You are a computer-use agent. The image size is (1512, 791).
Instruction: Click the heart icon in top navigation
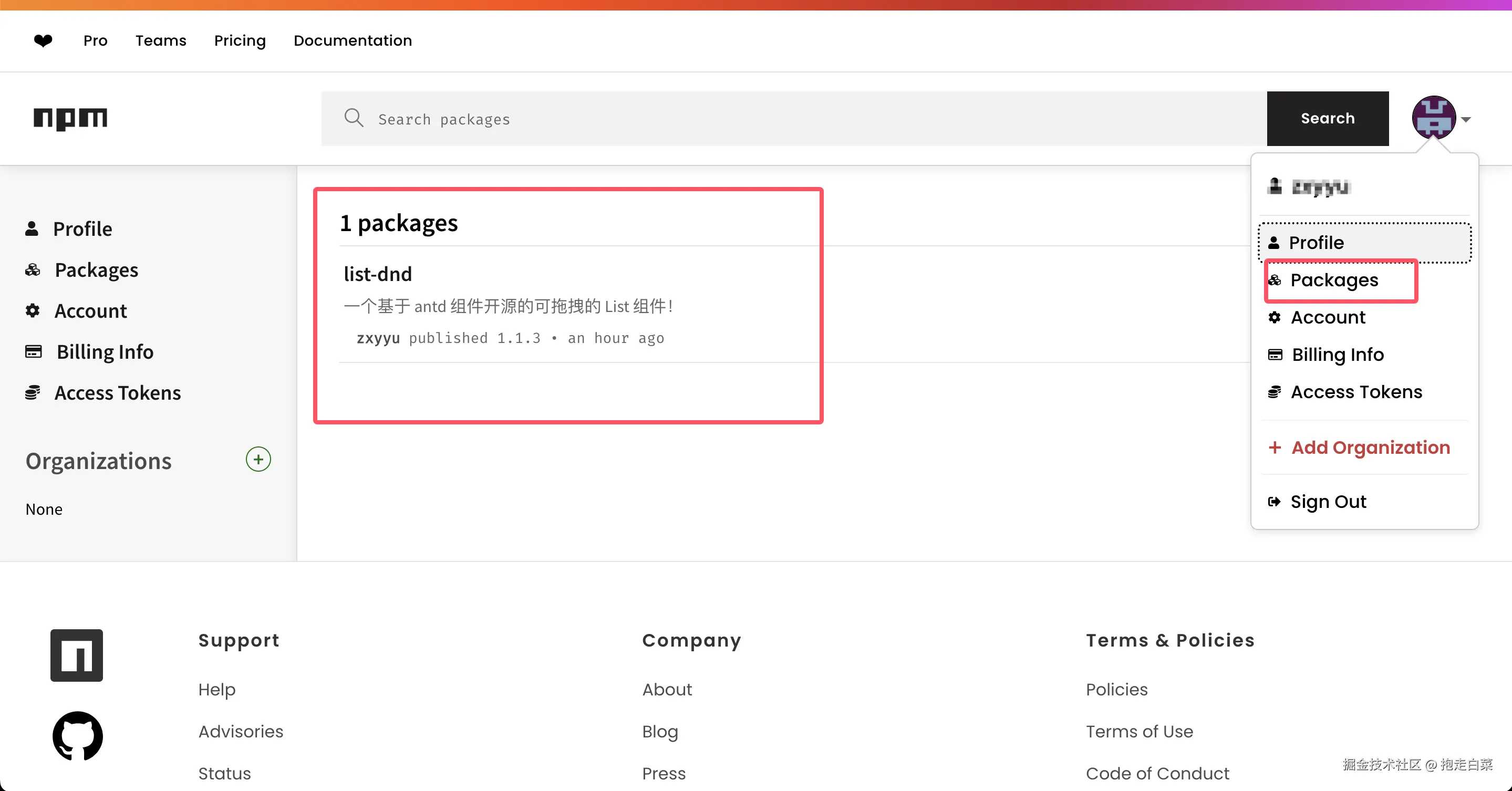[x=43, y=40]
